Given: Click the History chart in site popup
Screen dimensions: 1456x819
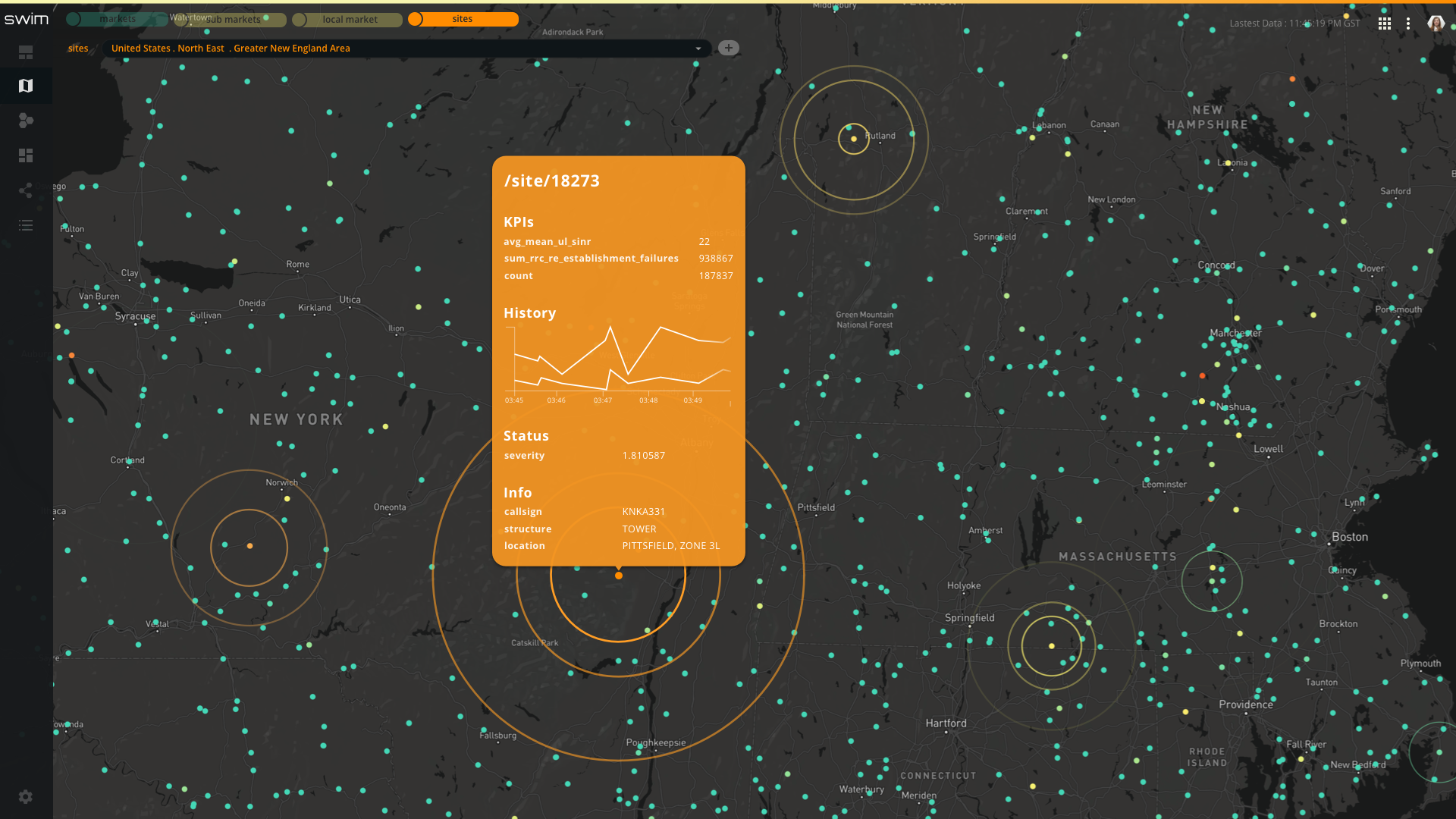Looking at the screenshot, I should point(618,360).
